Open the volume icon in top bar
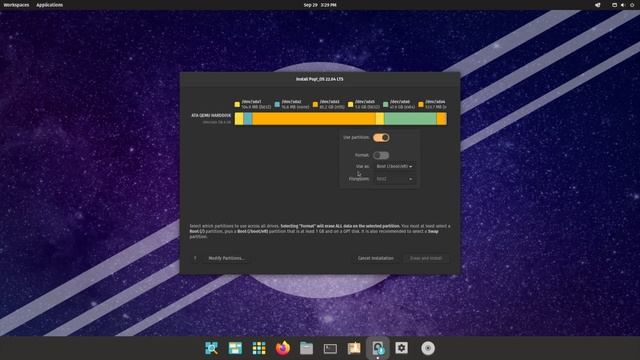 coord(623,5)
